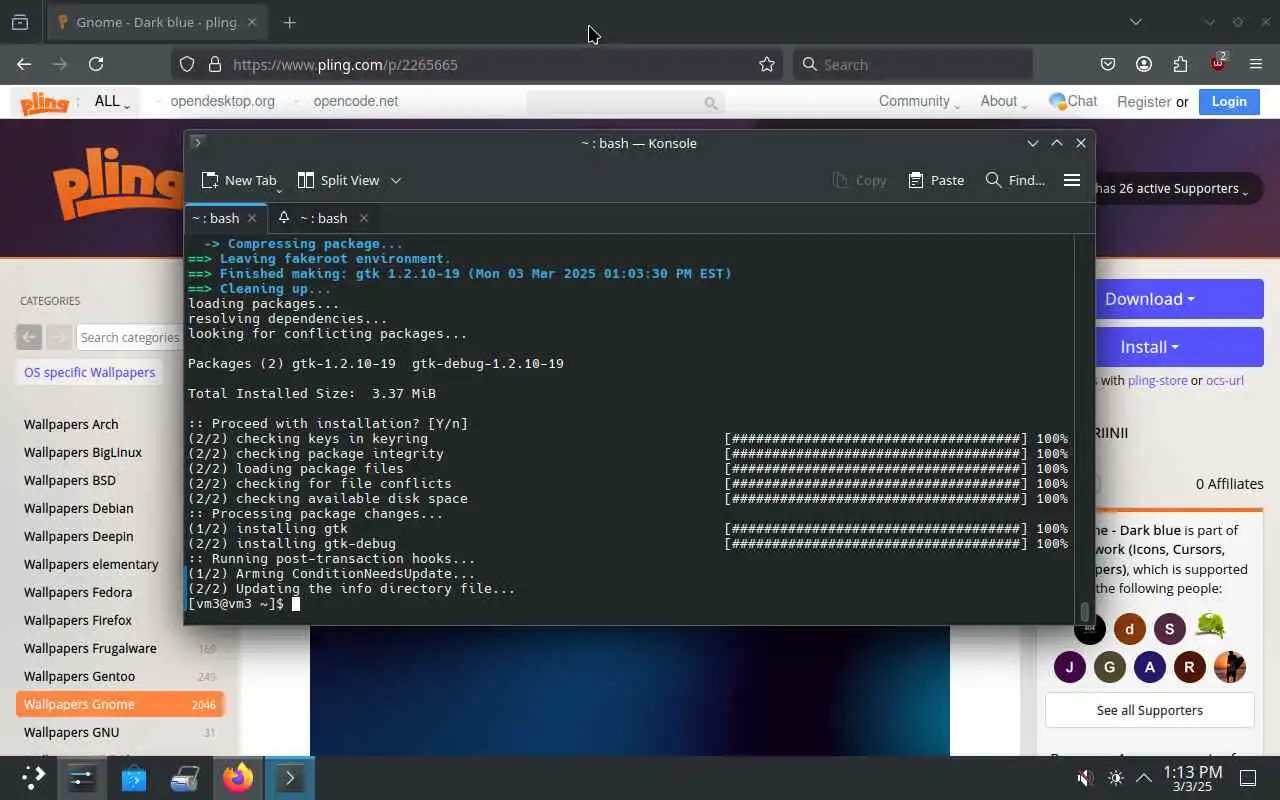This screenshot has width=1280, height=800.
Task: Click the Konsole window menu icon in the title bar
Action: 197,142
